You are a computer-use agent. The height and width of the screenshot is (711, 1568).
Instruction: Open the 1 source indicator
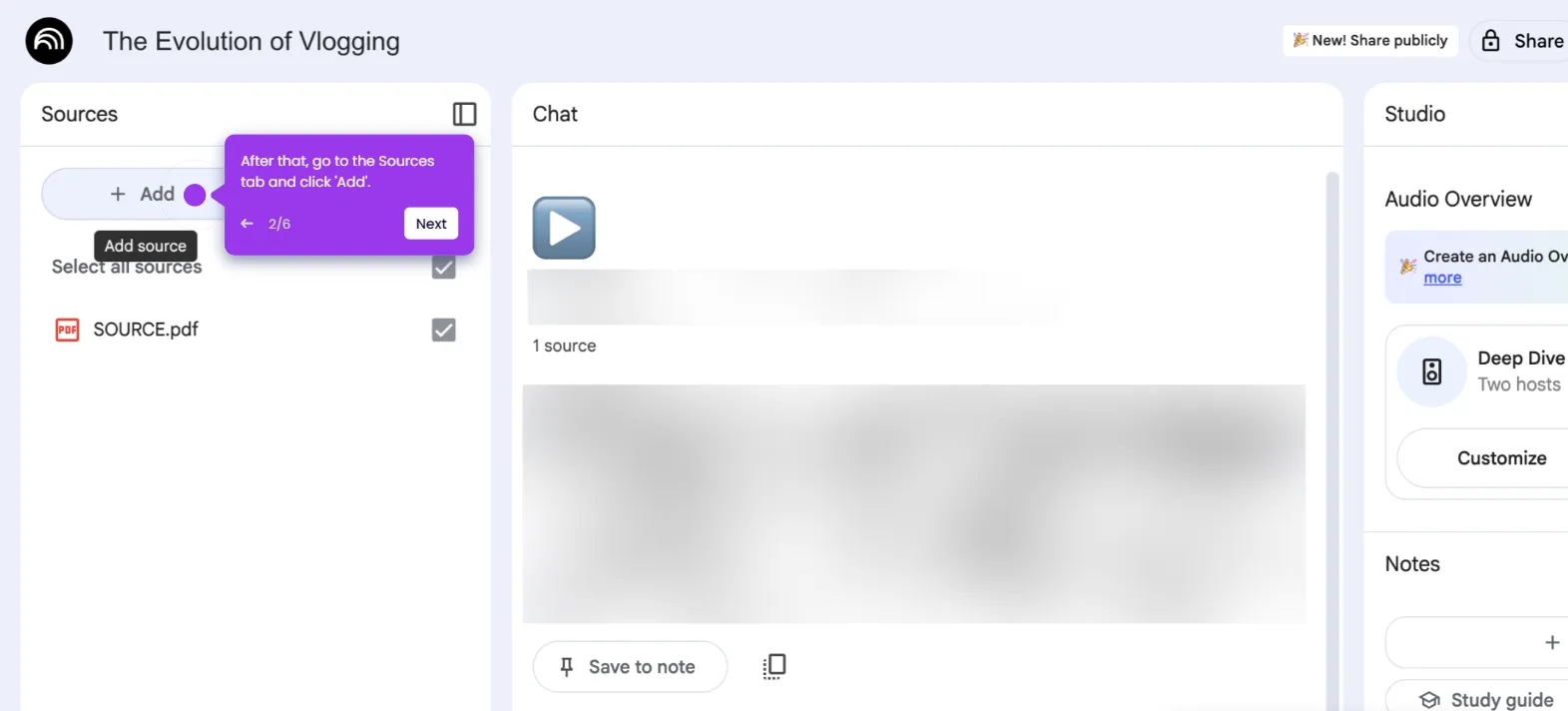(564, 346)
